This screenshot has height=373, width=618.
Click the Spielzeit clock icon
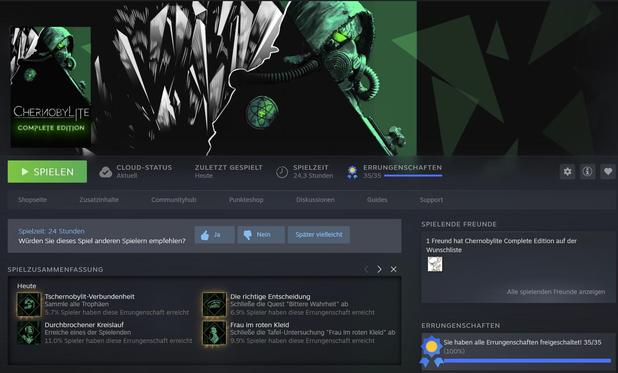click(282, 172)
